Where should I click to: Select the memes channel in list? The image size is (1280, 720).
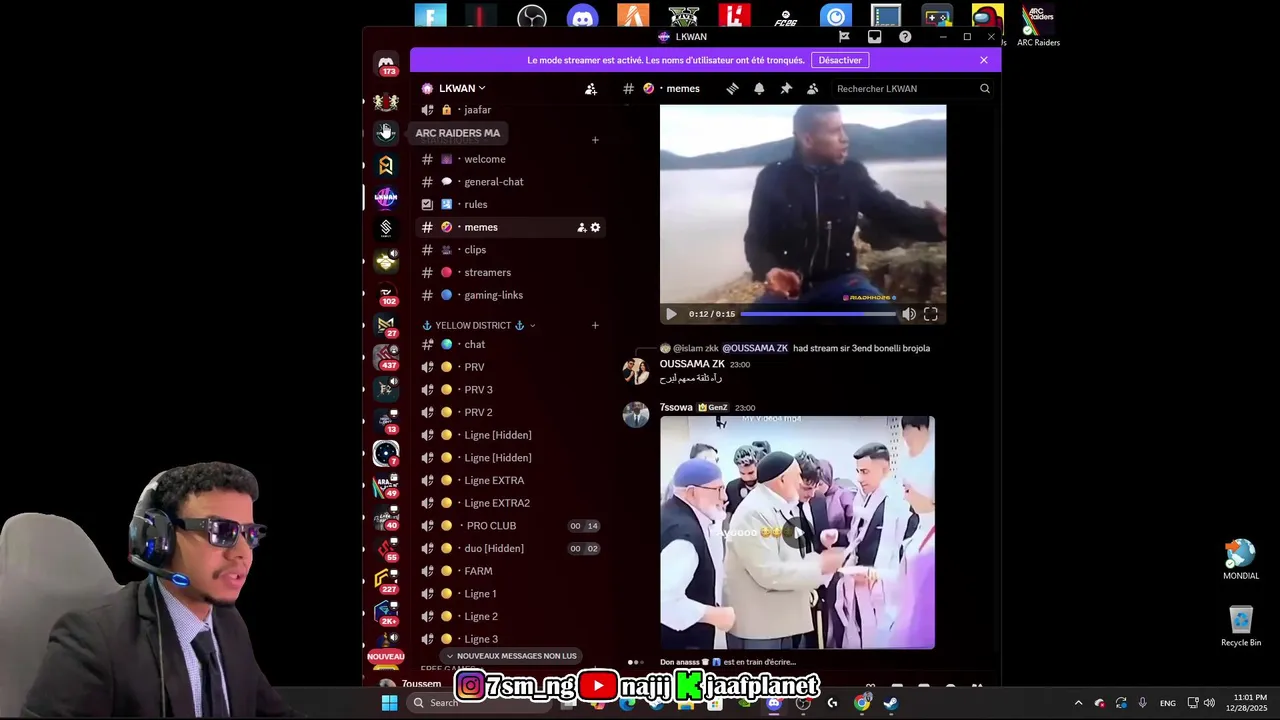pos(508,228)
